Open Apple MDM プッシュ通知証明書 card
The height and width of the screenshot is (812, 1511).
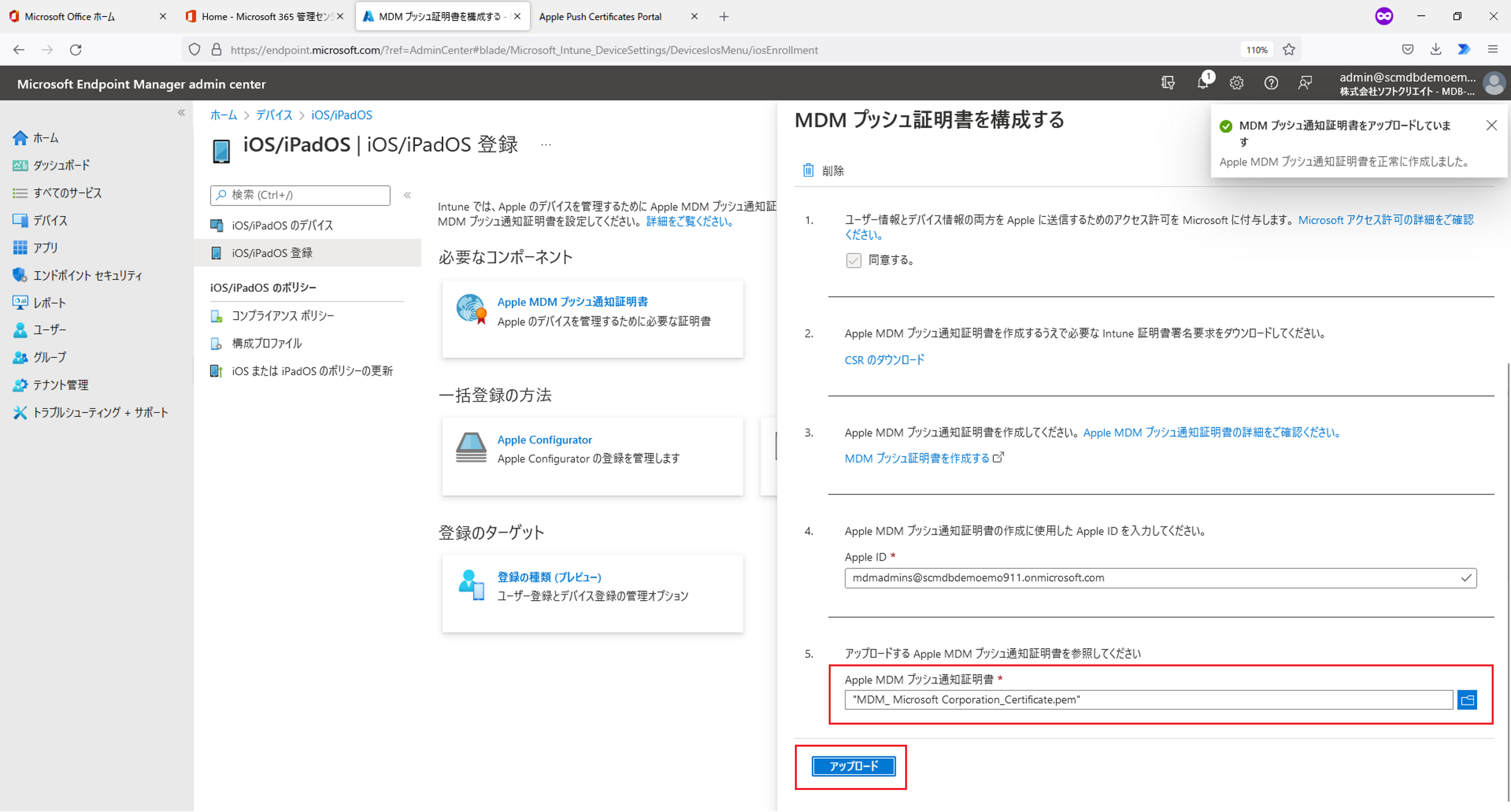coord(593,319)
